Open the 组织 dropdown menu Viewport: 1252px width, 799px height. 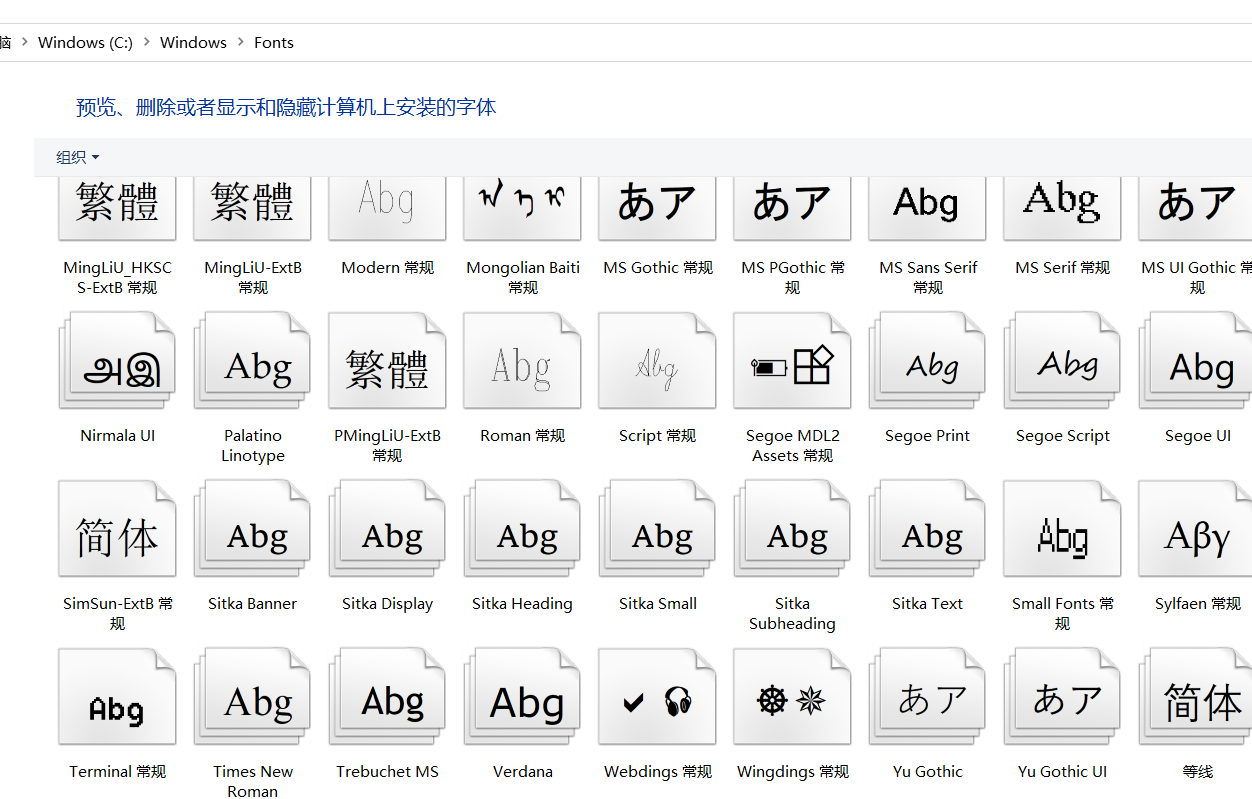[78, 157]
